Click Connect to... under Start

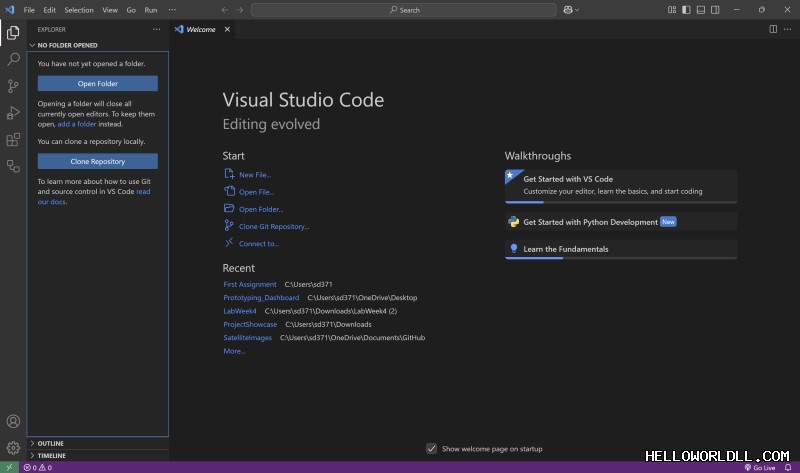(x=252, y=243)
